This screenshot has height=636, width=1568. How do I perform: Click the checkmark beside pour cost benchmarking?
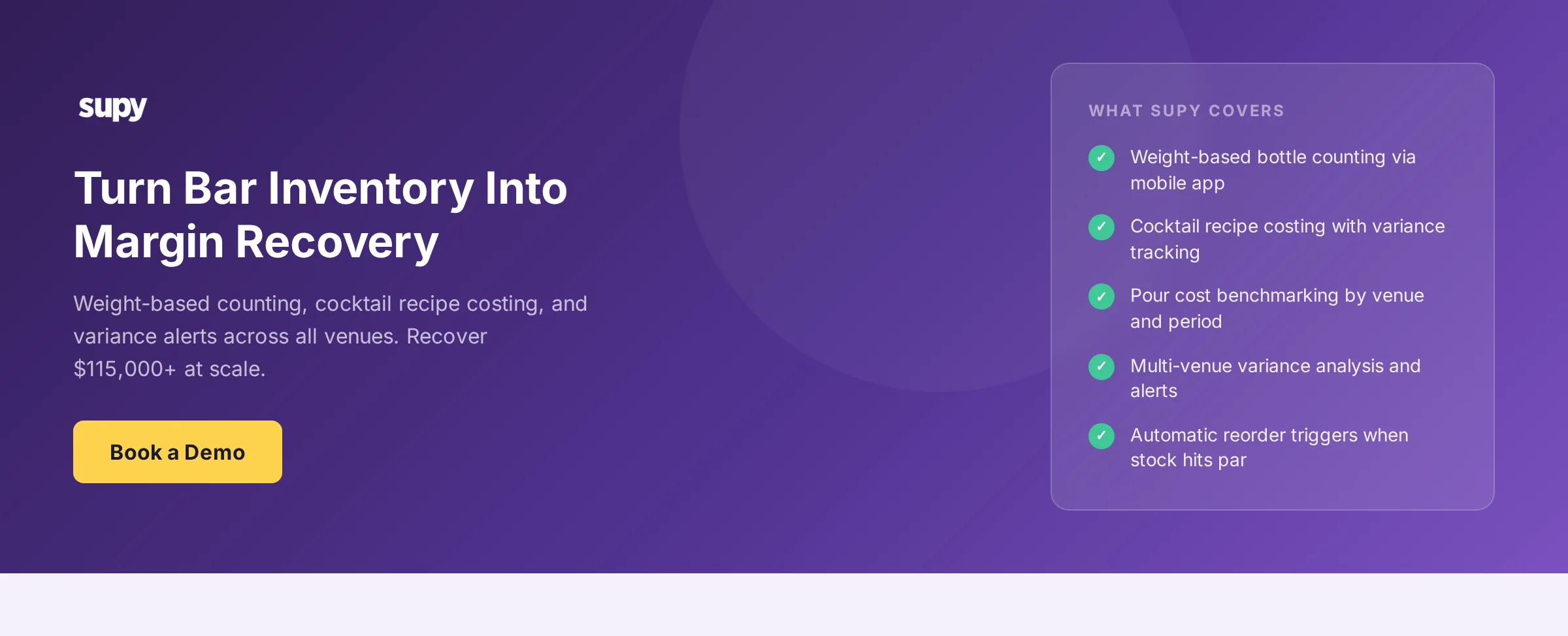pos(1102,297)
